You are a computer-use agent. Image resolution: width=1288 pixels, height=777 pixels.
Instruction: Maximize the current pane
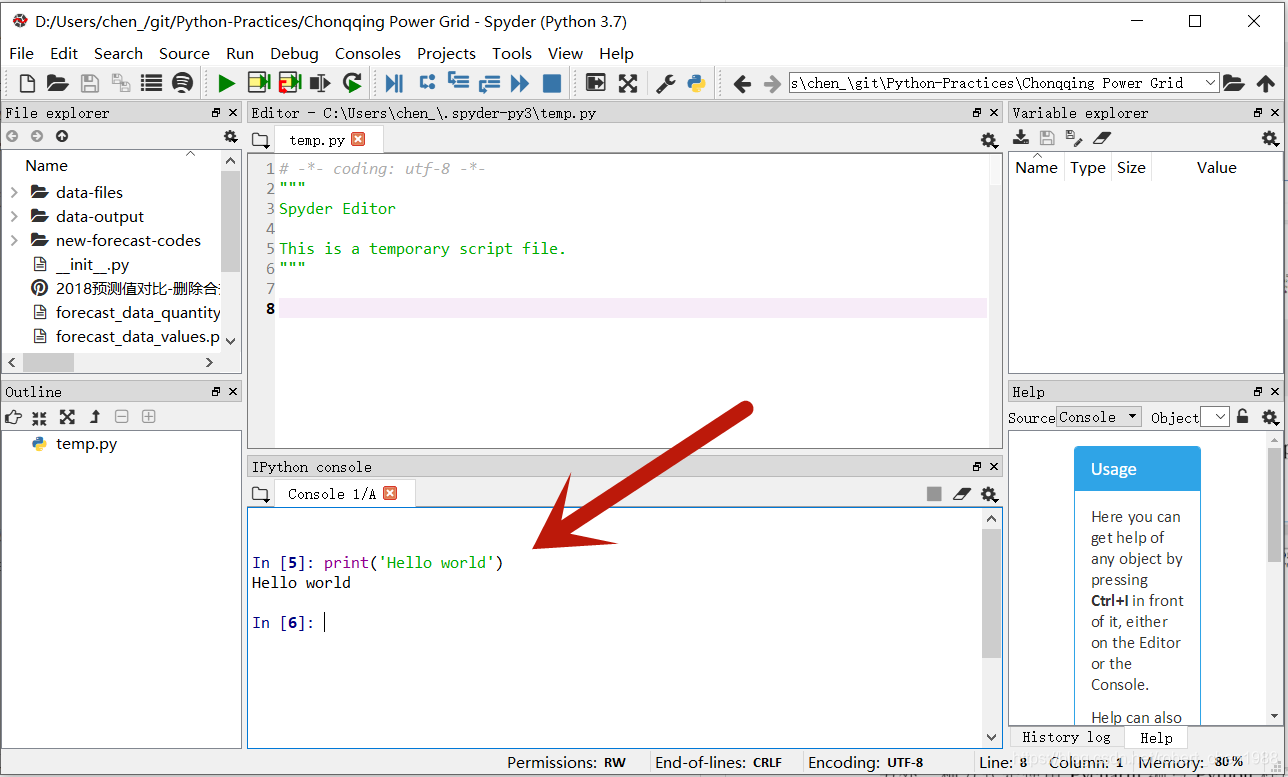(596, 83)
